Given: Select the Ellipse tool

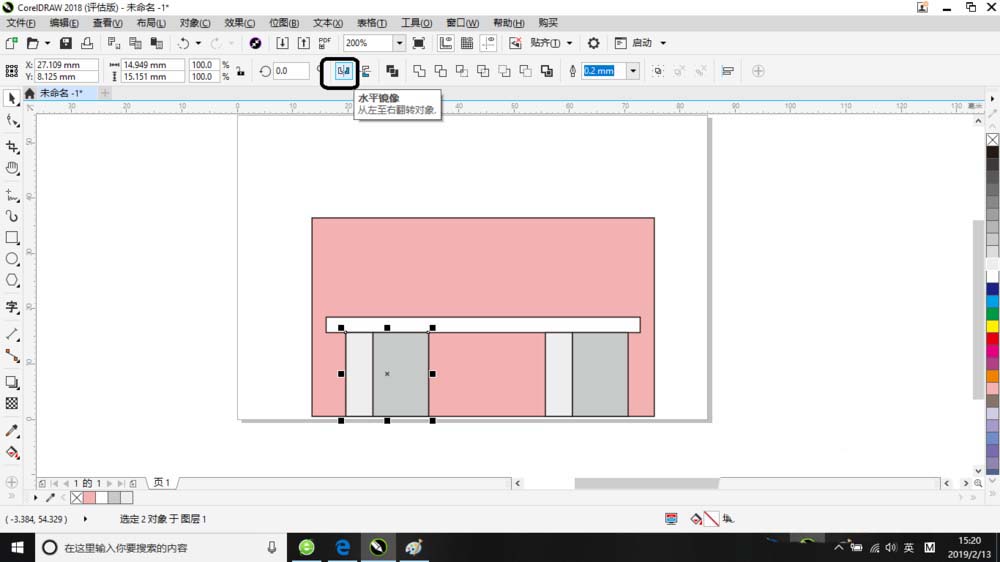Looking at the screenshot, I should (12, 259).
